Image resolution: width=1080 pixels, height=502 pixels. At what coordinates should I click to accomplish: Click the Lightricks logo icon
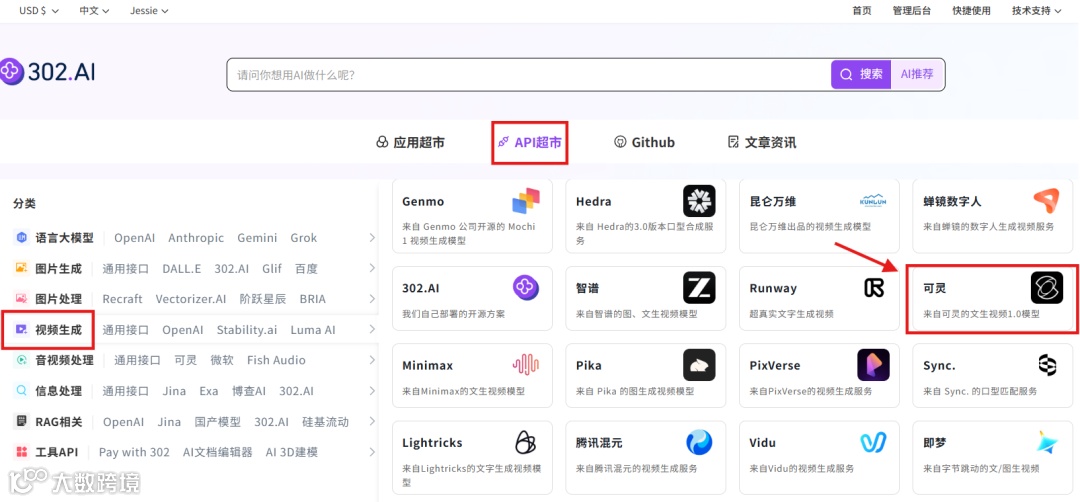[x=526, y=442]
